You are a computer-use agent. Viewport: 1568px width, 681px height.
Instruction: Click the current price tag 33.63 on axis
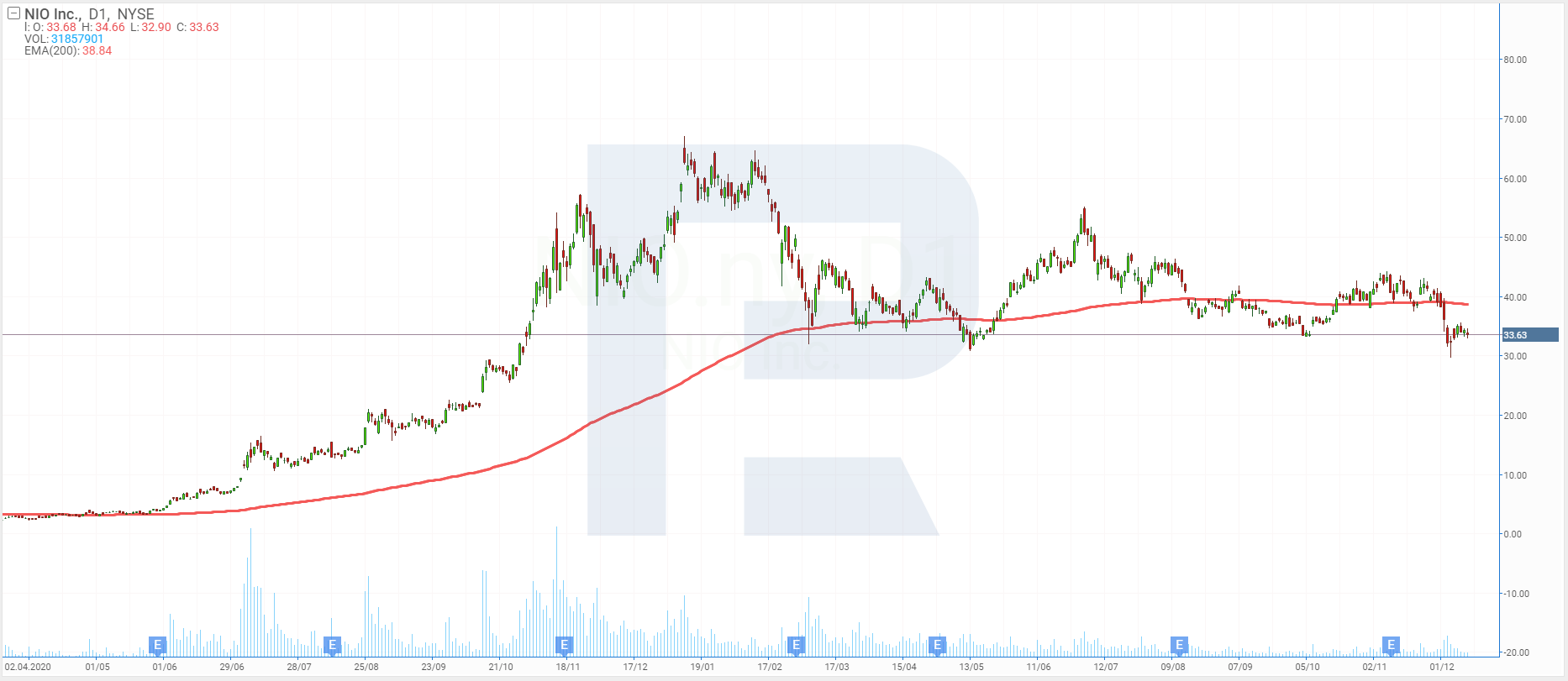[x=1529, y=335]
